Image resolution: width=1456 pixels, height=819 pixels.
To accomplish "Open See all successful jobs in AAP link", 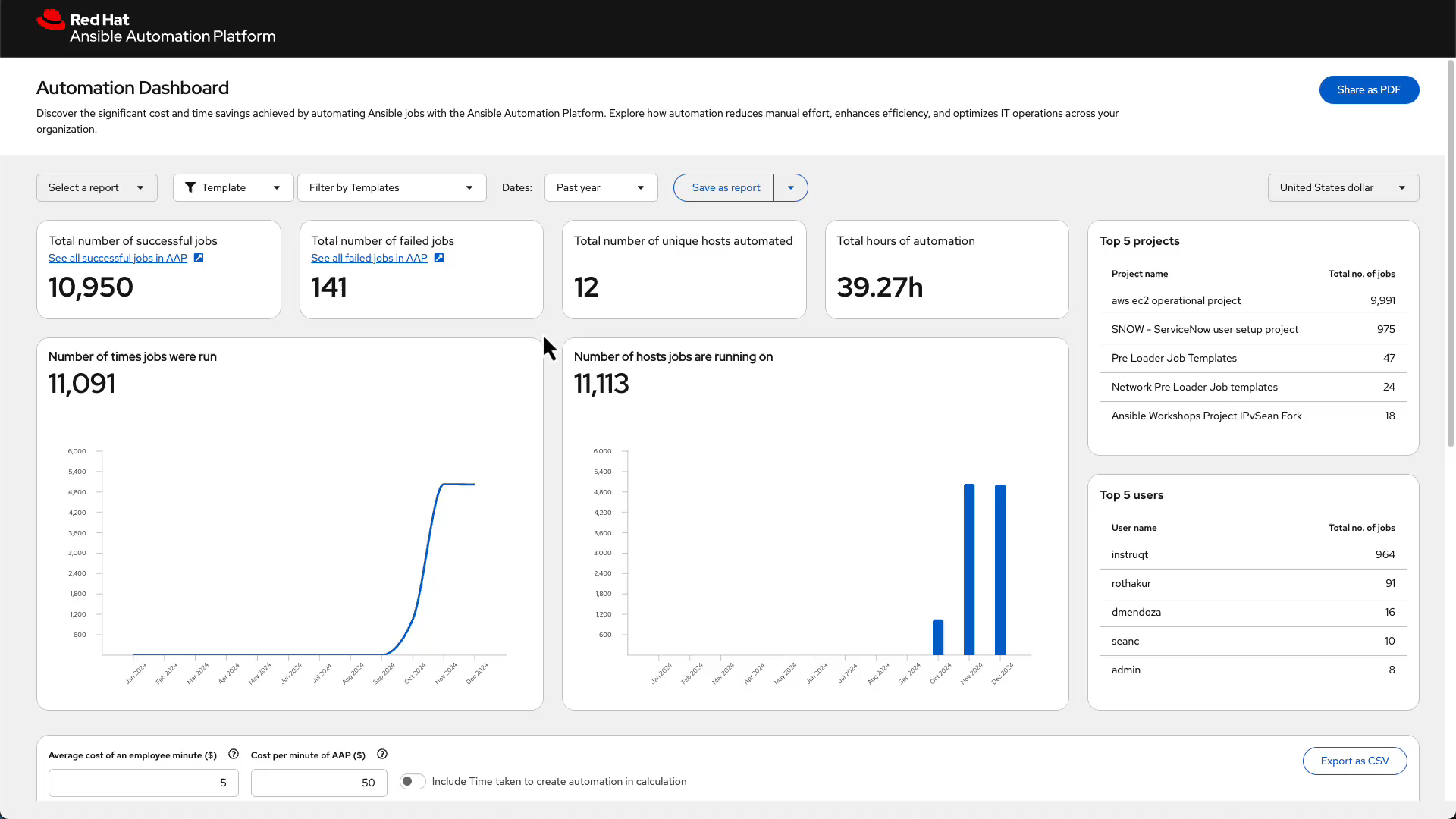I will coord(117,258).
